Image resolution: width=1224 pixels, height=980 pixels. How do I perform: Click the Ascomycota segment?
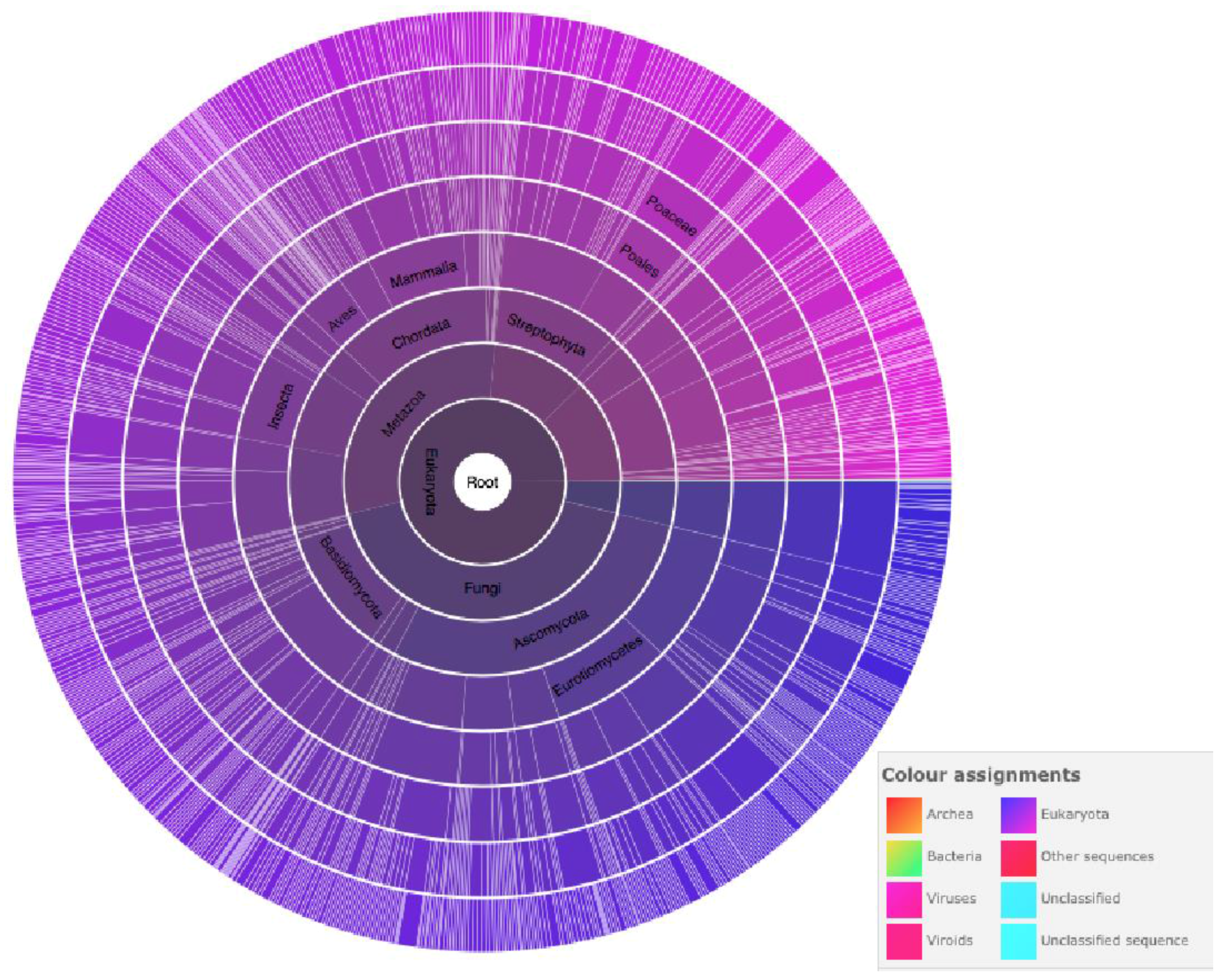[x=551, y=629]
